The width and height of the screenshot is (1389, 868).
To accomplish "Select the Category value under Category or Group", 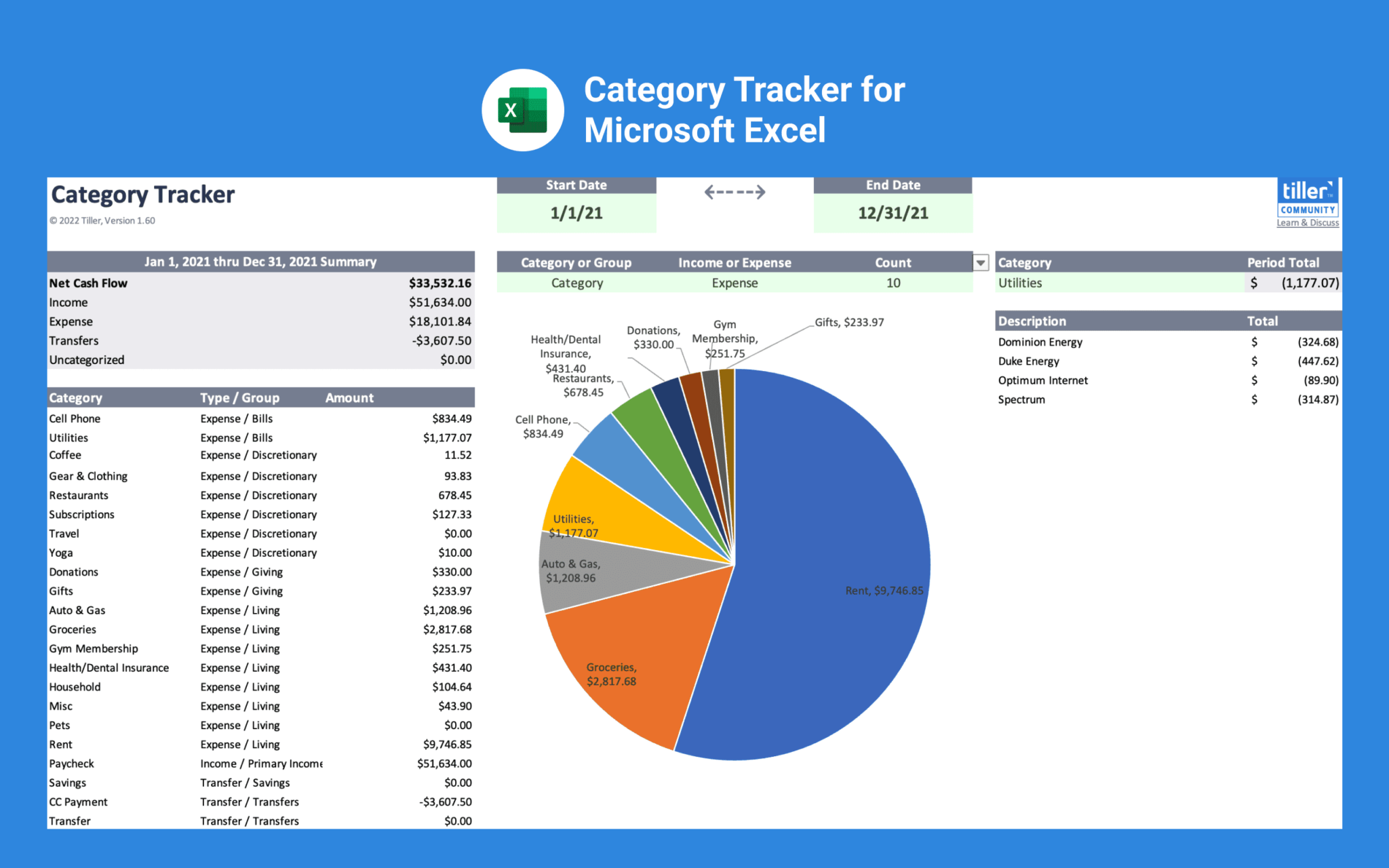I will click(576, 283).
